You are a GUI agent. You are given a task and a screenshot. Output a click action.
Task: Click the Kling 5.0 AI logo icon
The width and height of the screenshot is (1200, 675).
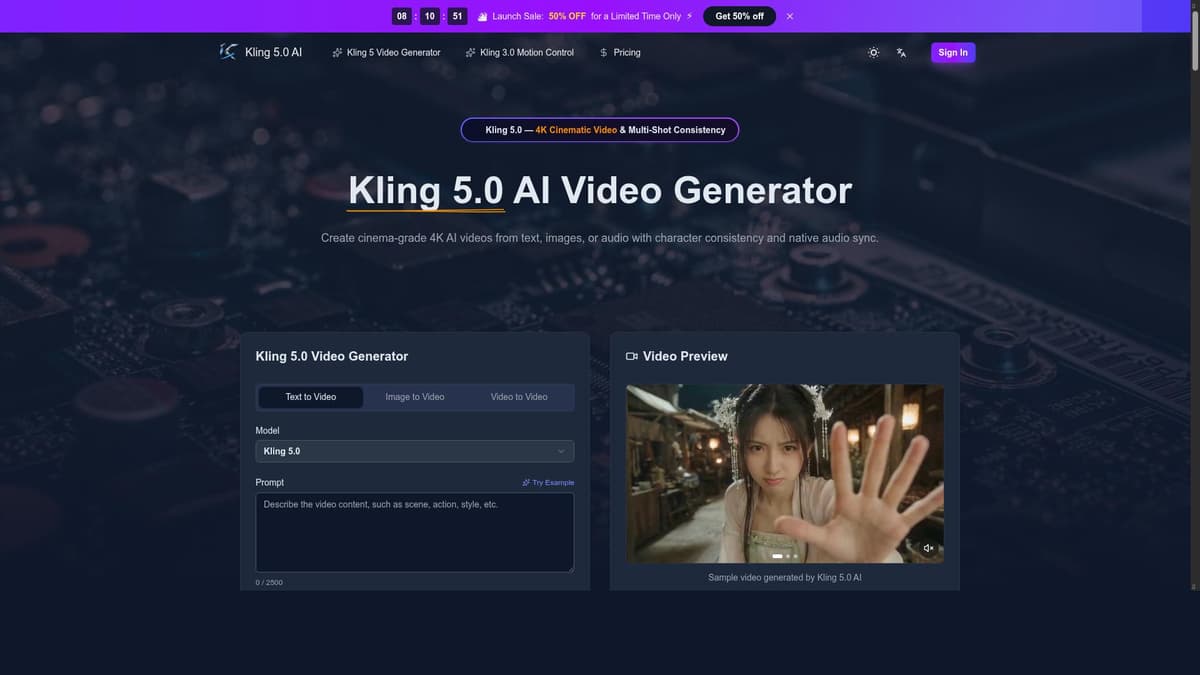coord(226,51)
